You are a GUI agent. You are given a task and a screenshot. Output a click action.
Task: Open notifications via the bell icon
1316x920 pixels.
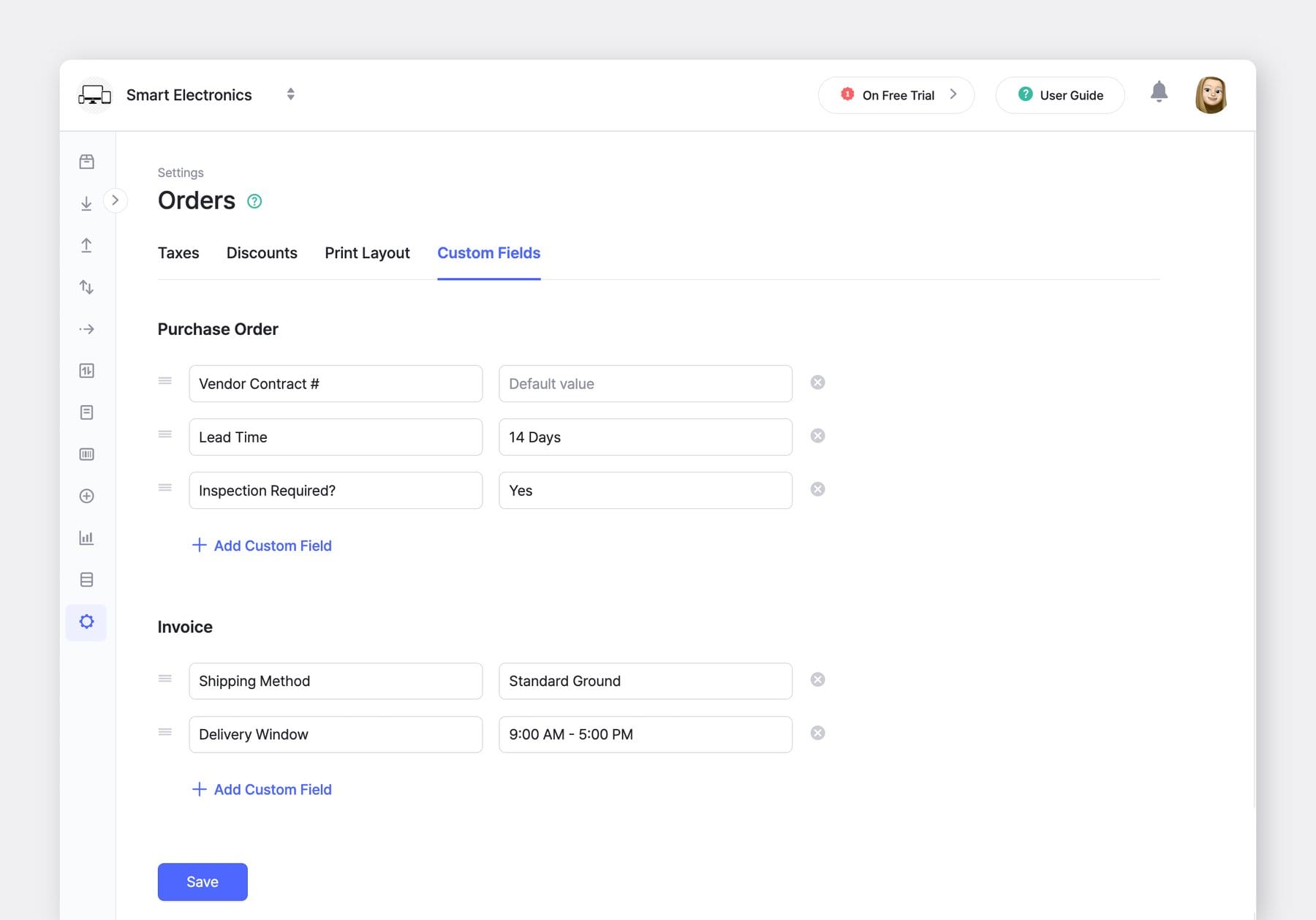(1159, 94)
